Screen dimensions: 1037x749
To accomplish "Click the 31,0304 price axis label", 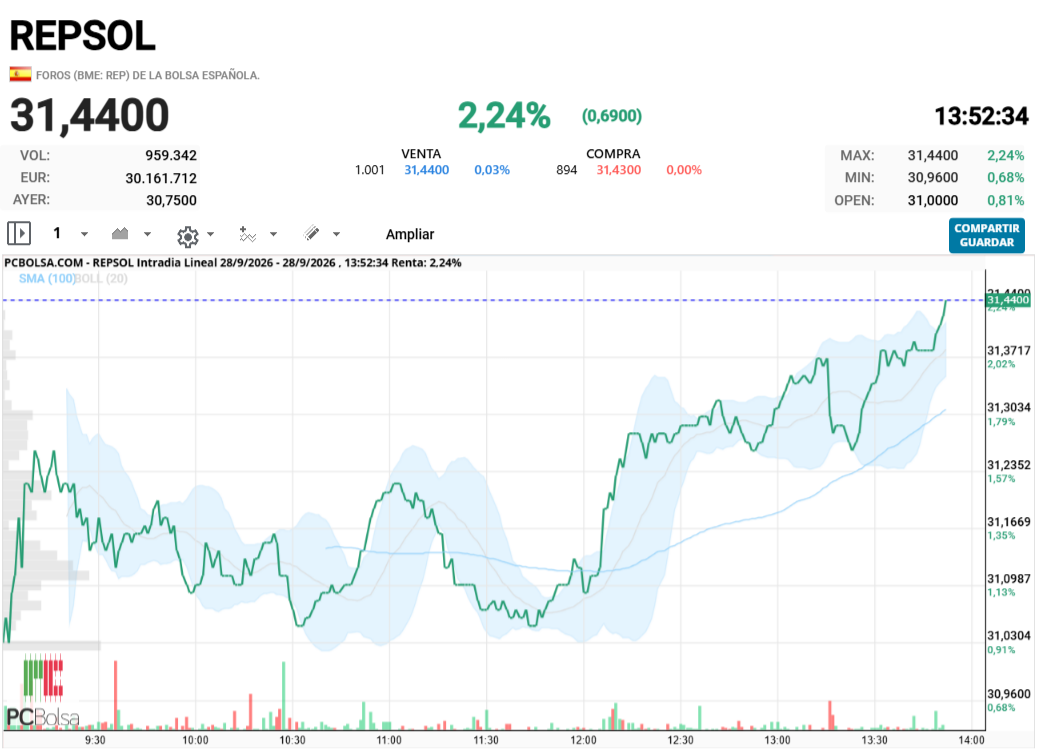I will tap(1009, 635).
